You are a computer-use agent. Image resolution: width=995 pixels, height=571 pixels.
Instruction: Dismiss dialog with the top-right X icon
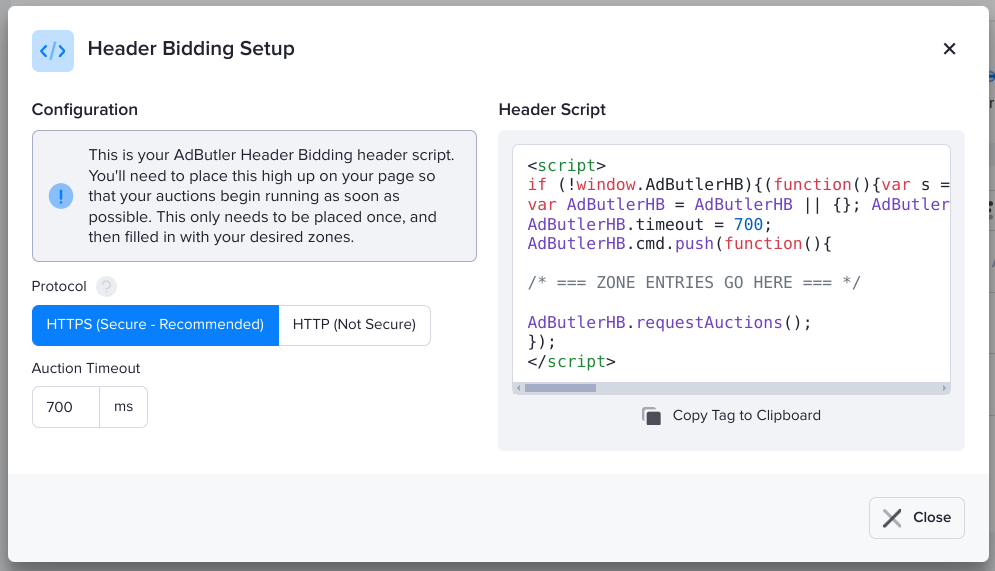[949, 49]
